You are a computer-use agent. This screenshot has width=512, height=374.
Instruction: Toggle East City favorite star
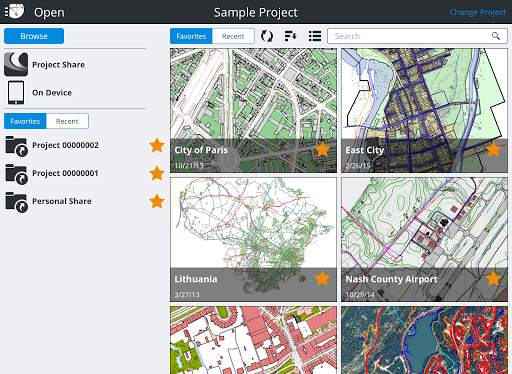[x=493, y=150]
